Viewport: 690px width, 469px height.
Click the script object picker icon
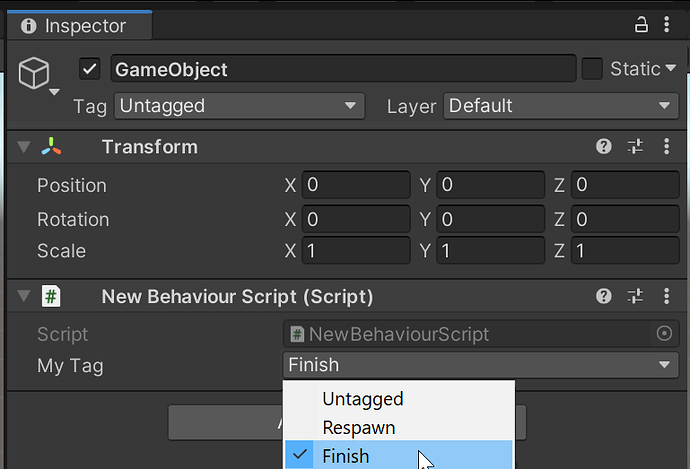coord(664,334)
